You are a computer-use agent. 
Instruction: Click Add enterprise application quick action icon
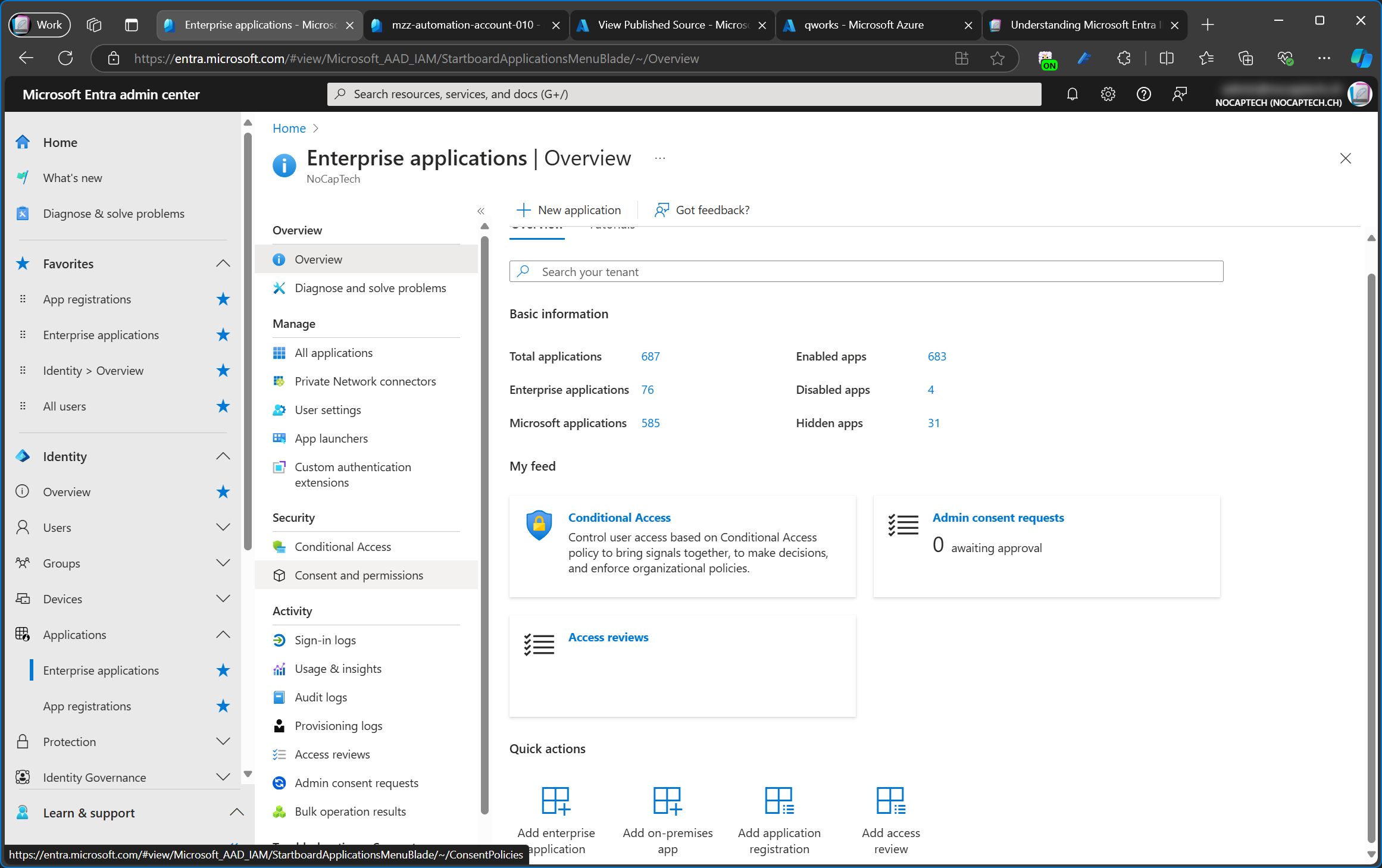[x=556, y=800]
